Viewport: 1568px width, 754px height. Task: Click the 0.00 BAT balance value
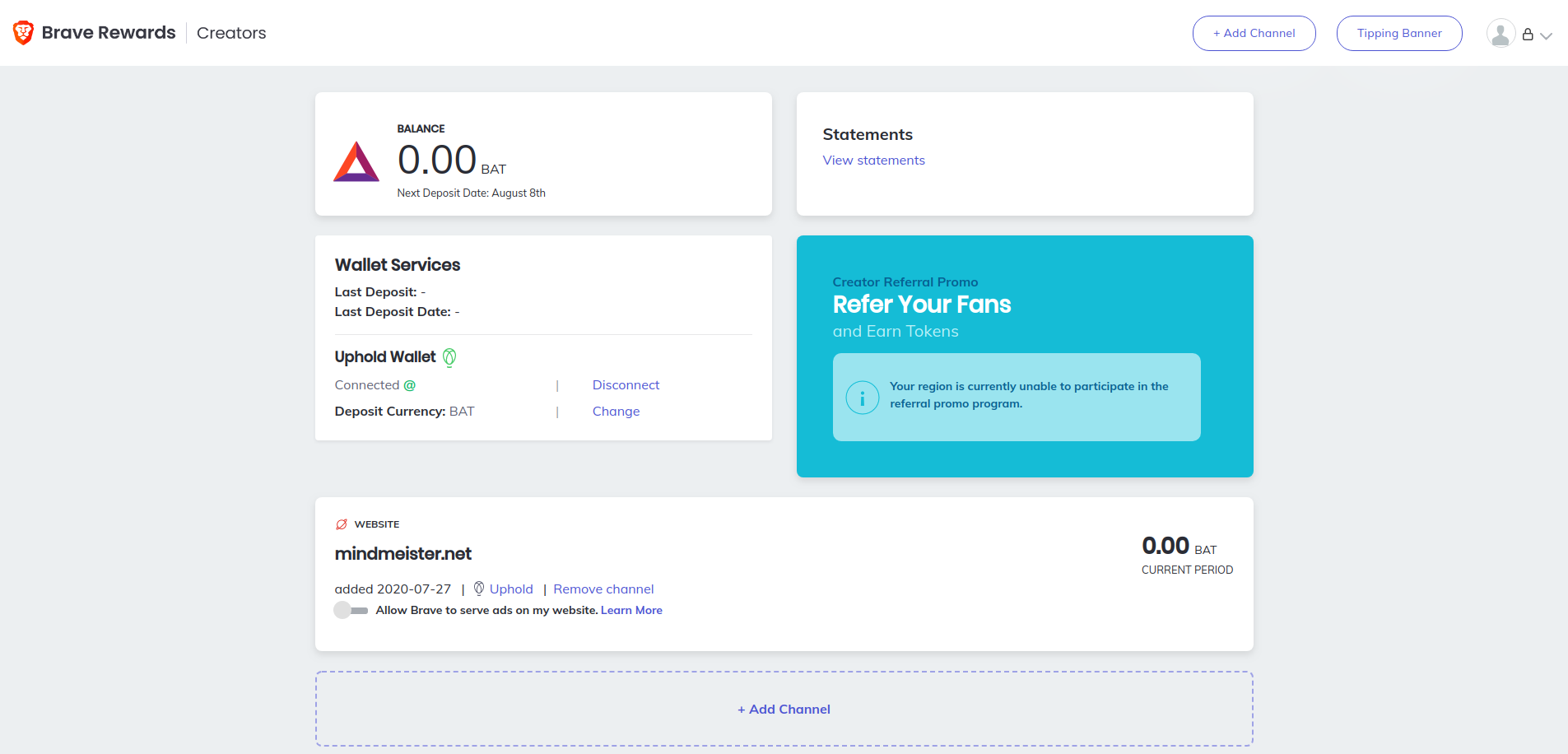pyautogui.click(x=451, y=160)
